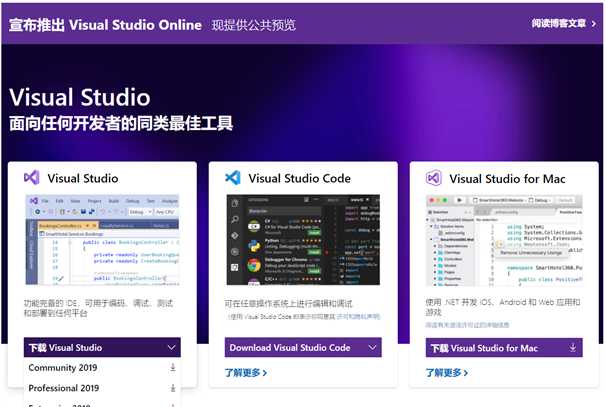Screen dimensions: 606x407
Task: Click license terms link in Visual Studio Code card
Action: pyautogui.click(x=358, y=317)
